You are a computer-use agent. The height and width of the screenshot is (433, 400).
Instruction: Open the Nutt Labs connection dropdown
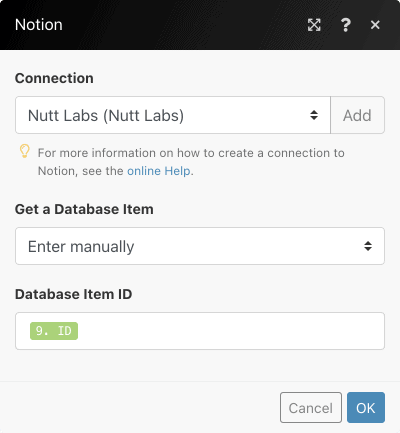point(173,115)
